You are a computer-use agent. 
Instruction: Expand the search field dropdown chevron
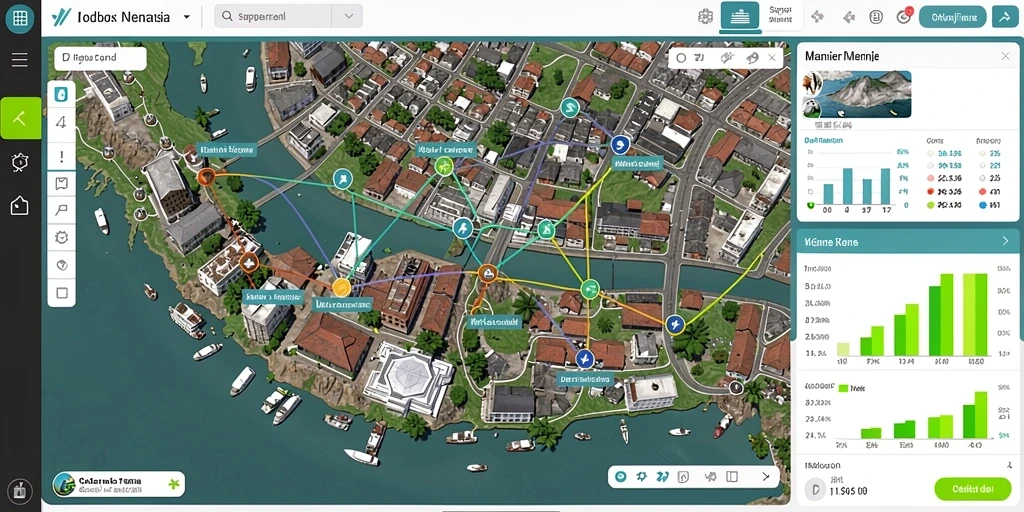click(349, 16)
